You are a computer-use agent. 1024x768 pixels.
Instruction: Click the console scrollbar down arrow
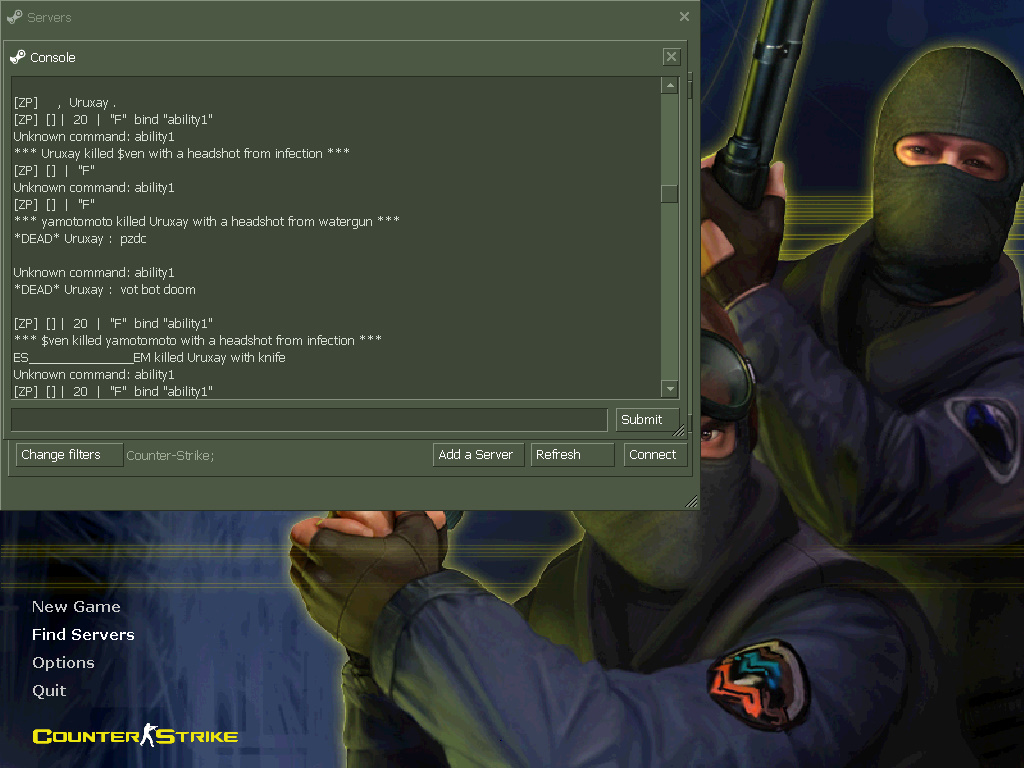(670, 389)
